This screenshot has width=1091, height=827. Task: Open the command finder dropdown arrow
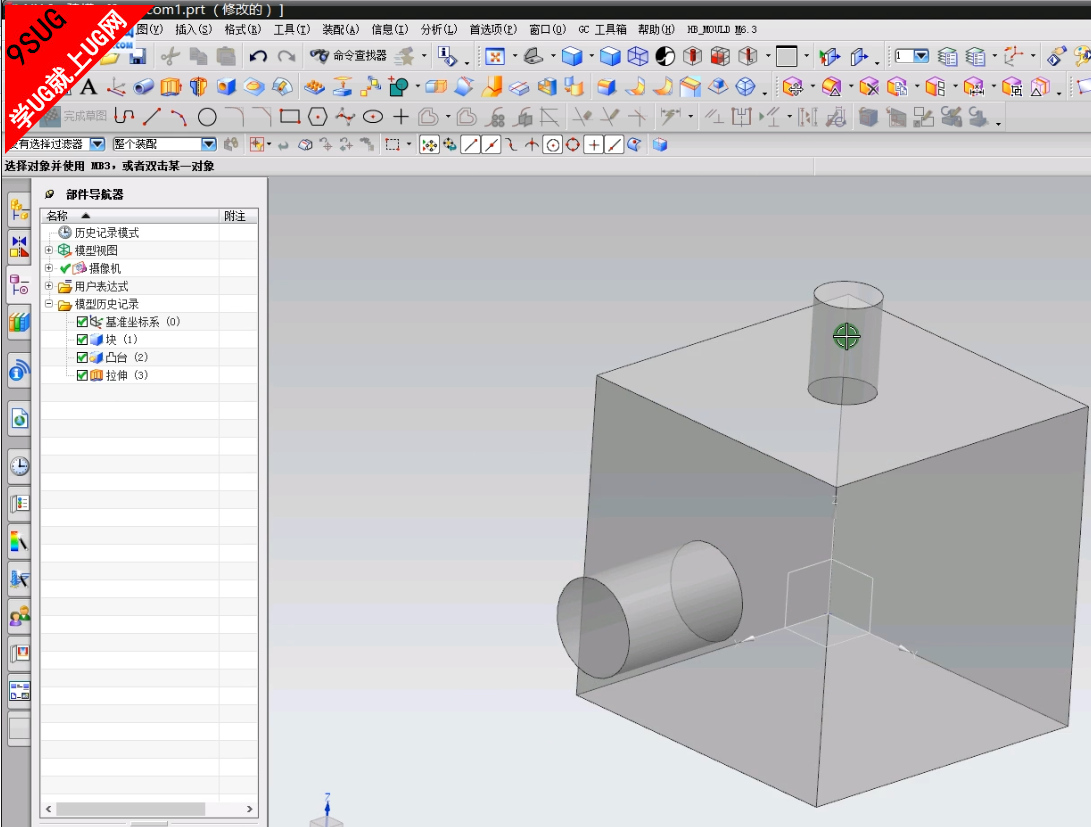424,56
